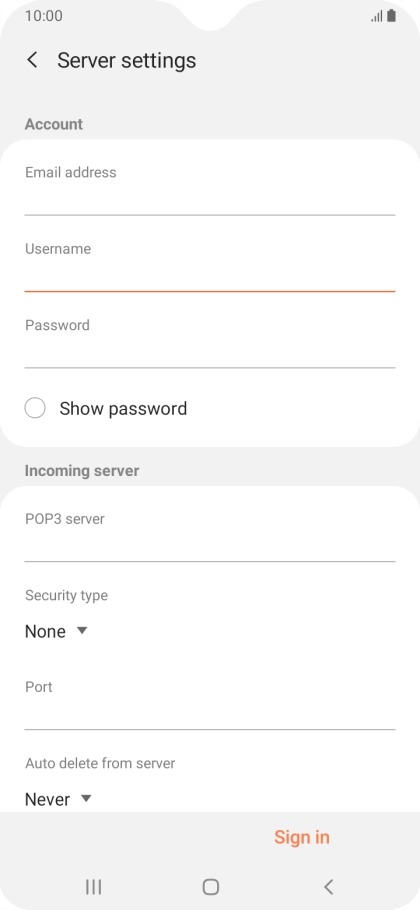
Task: Tap the clock showing 10:00
Action: (44, 16)
